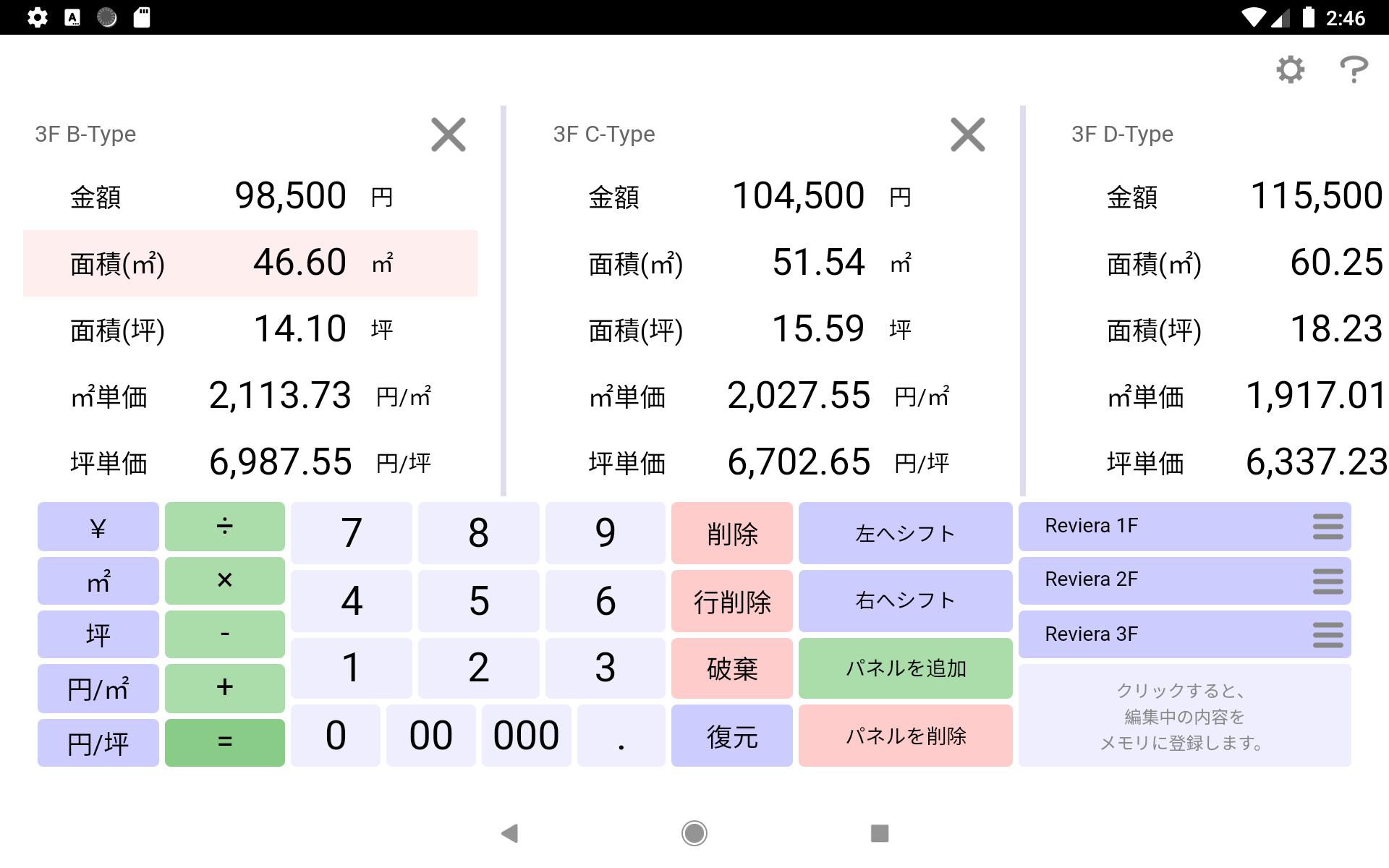
Task: Tap digit 6 on keypad
Action: click(x=606, y=601)
